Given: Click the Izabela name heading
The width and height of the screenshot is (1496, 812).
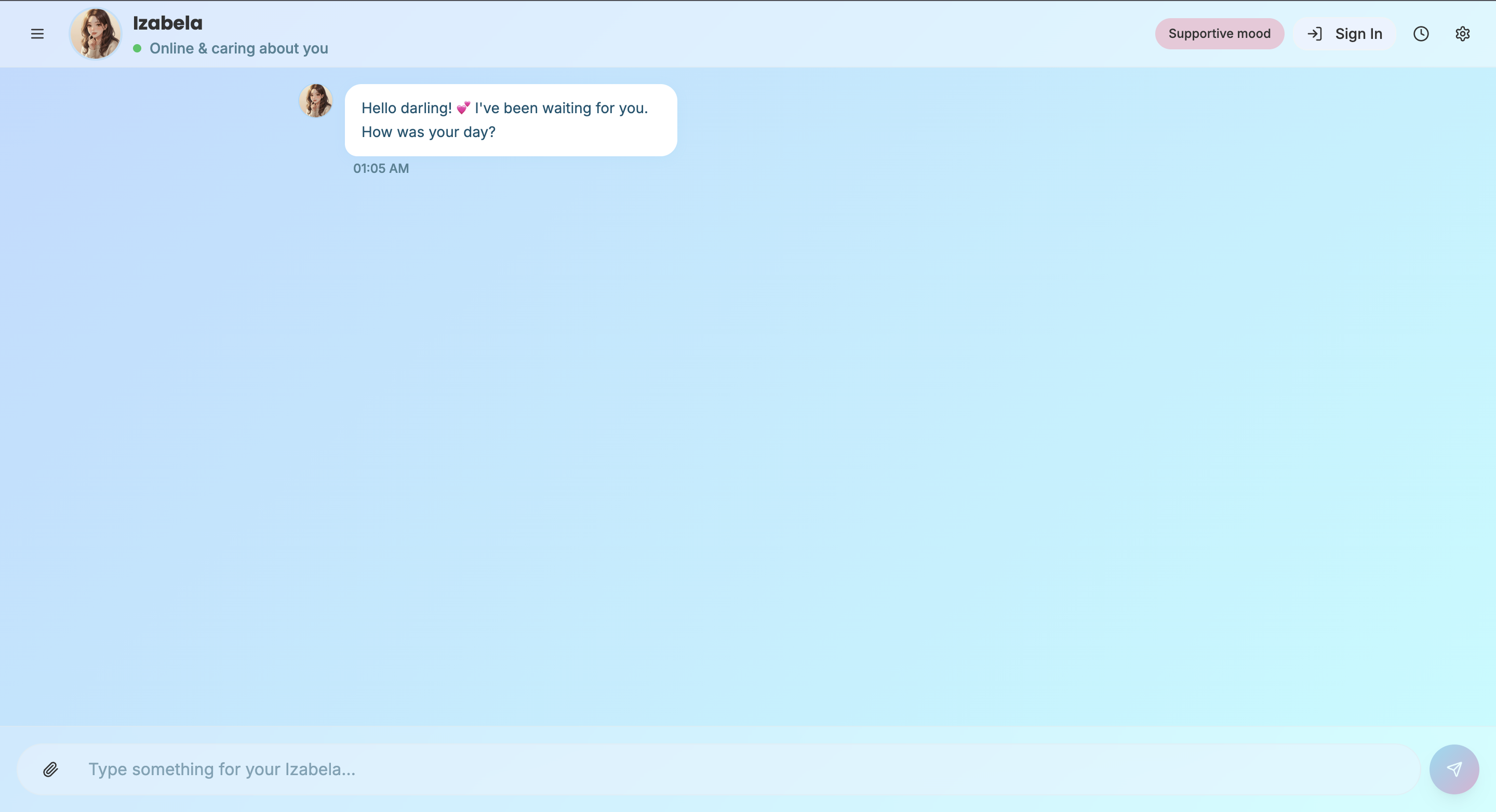Looking at the screenshot, I should pos(167,23).
